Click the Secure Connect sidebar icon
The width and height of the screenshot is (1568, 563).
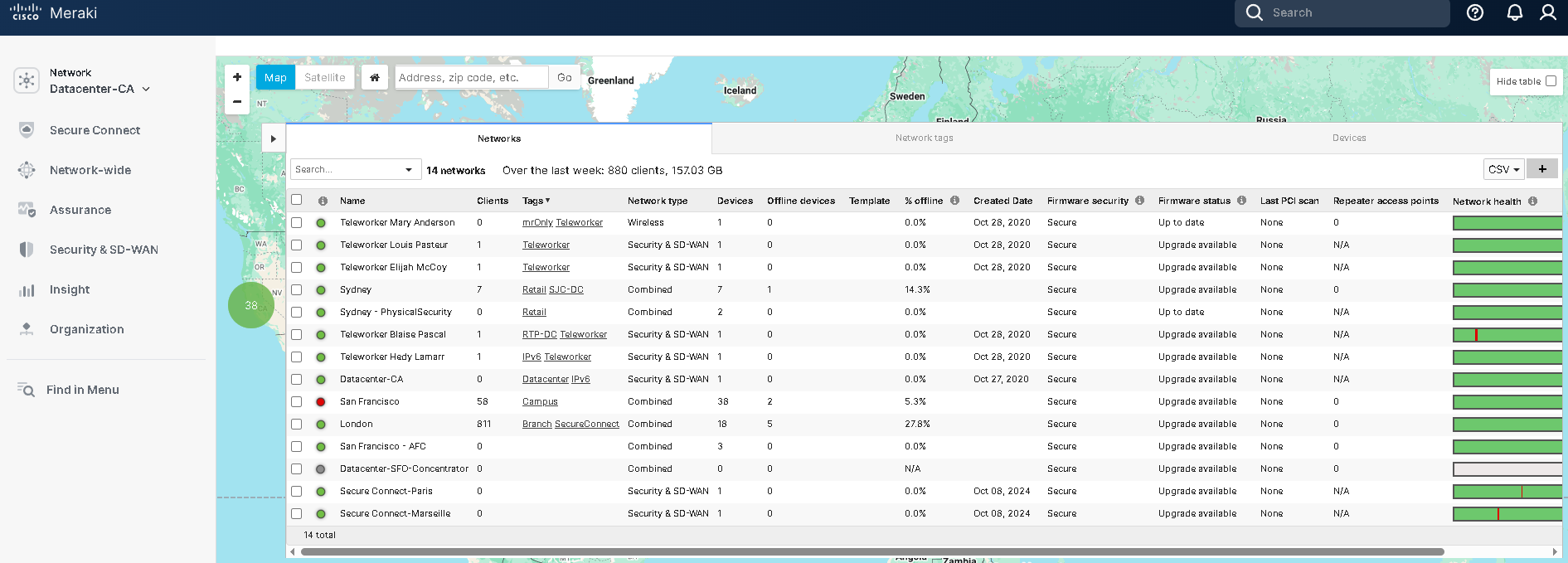click(27, 130)
